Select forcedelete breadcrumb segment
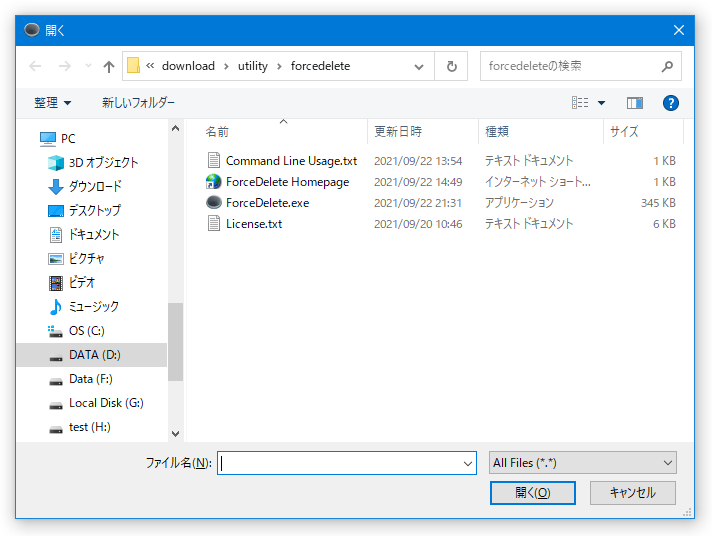The image size is (712, 536). tap(320, 66)
